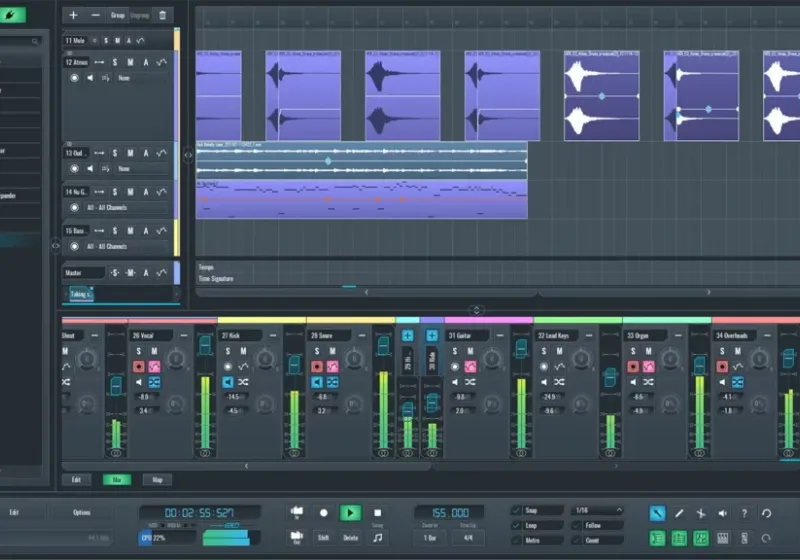Click the trash delete icon
Image resolution: width=800 pixels, height=560 pixels.
pos(163,15)
